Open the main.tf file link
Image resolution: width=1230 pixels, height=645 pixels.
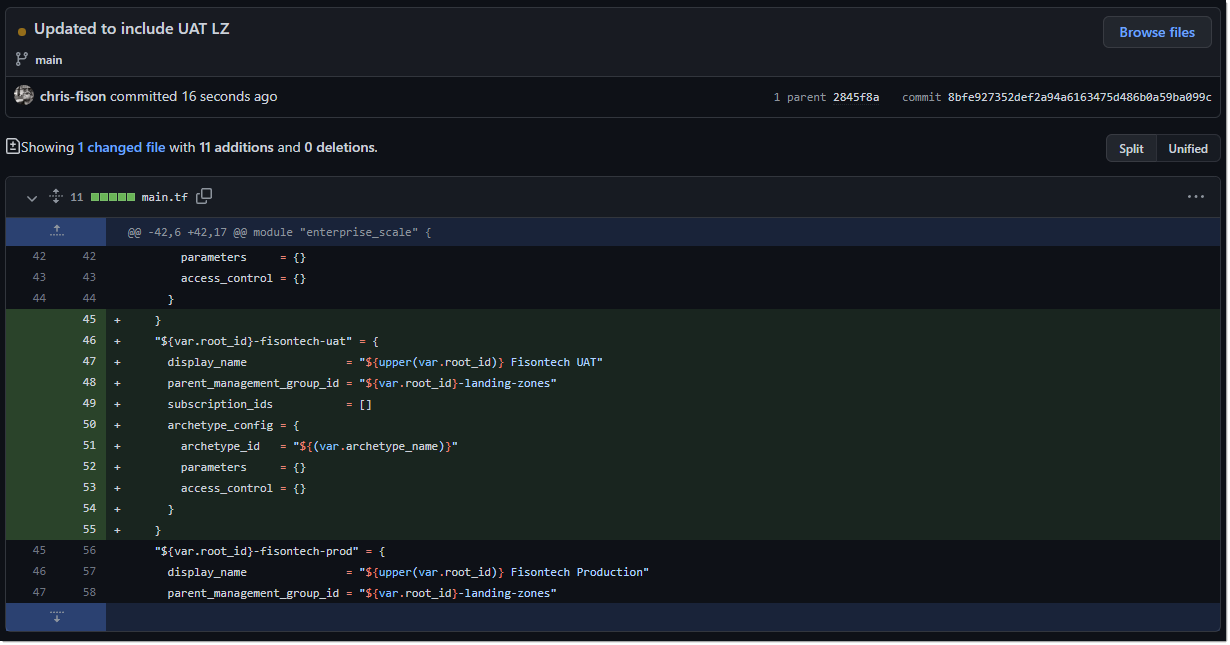click(165, 197)
